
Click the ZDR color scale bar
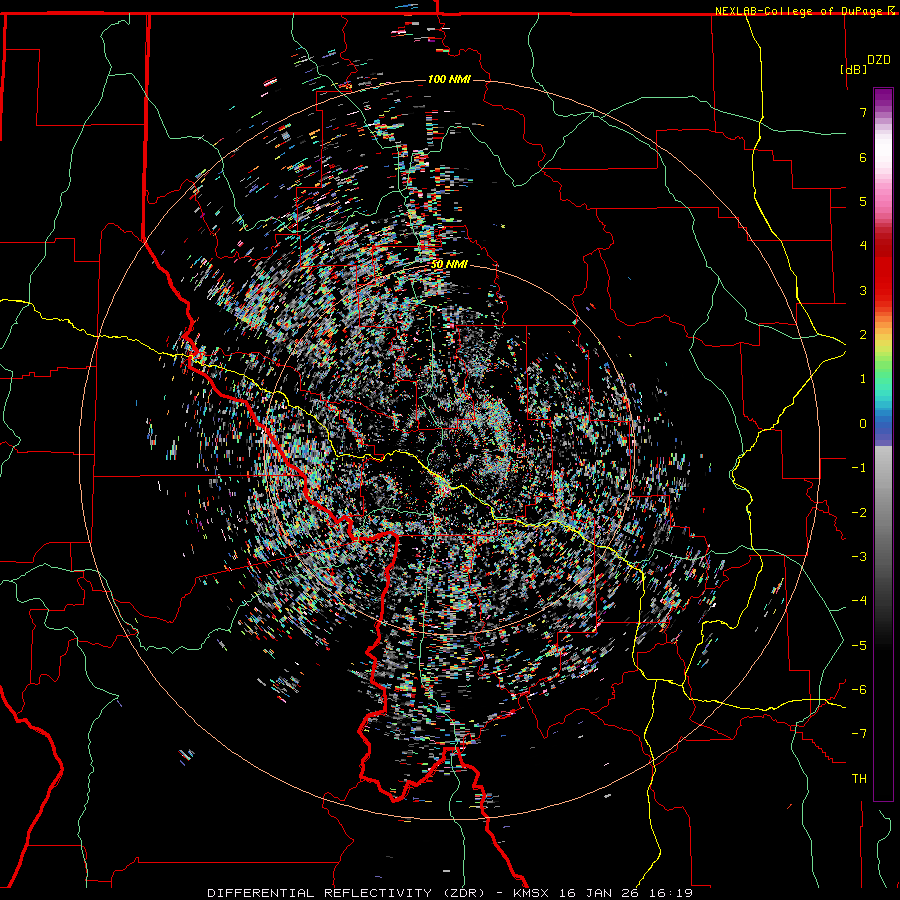883,444
